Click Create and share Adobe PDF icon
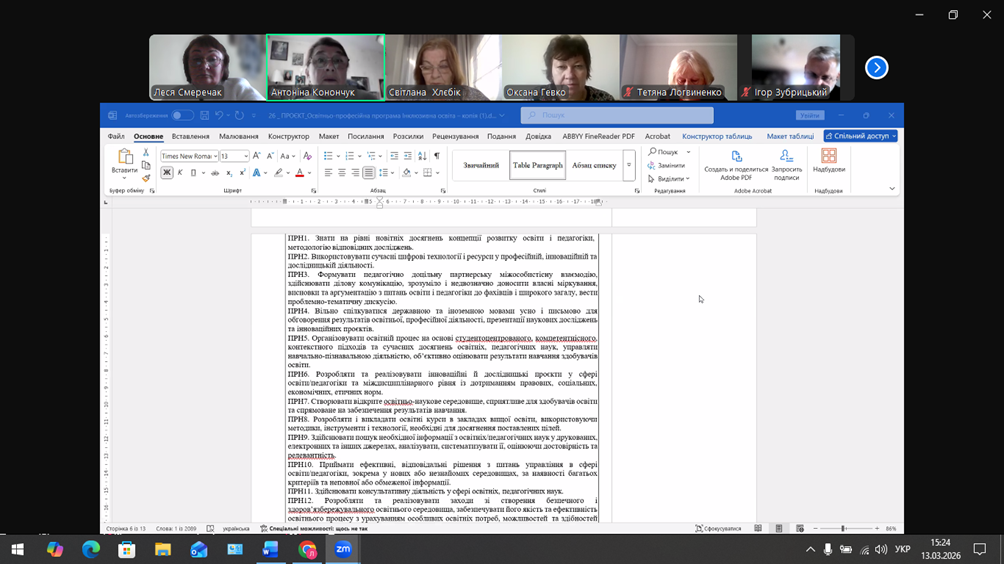The width and height of the screenshot is (1004, 564). 736,162
